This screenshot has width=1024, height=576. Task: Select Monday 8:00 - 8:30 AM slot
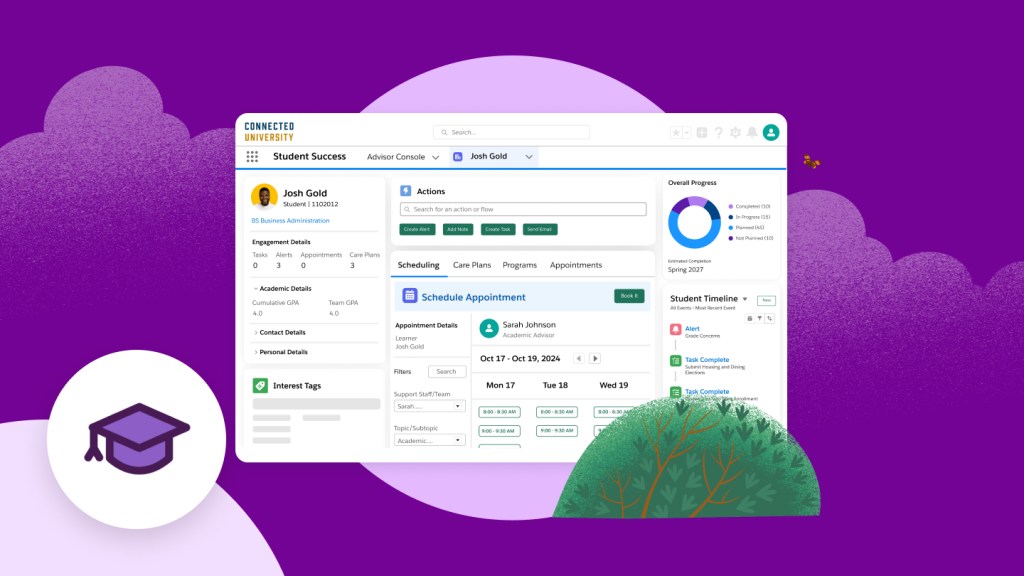coord(500,412)
